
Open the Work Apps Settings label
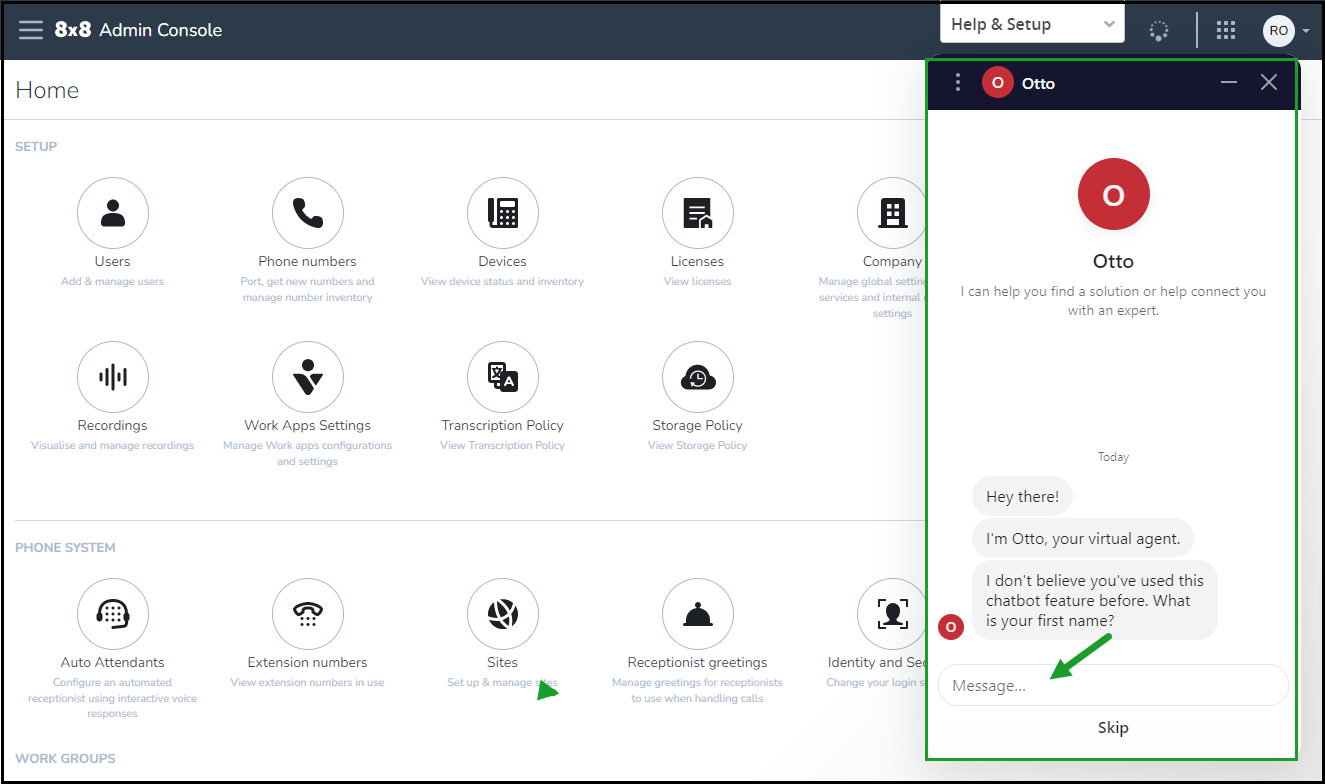tap(308, 425)
